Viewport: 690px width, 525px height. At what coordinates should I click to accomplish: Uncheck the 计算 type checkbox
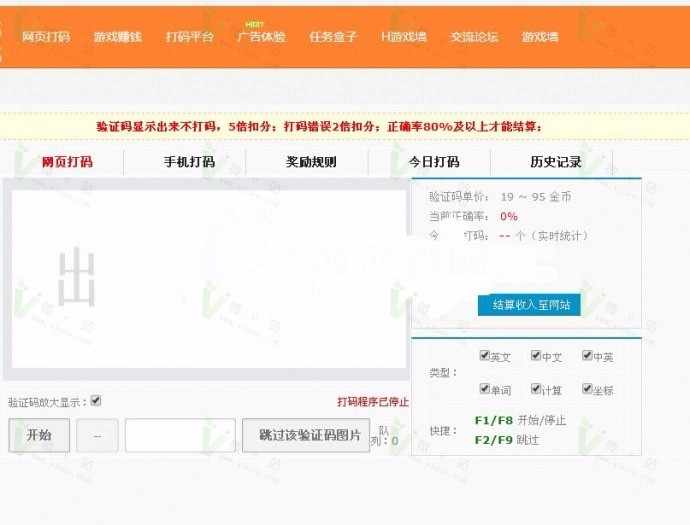(536, 389)
